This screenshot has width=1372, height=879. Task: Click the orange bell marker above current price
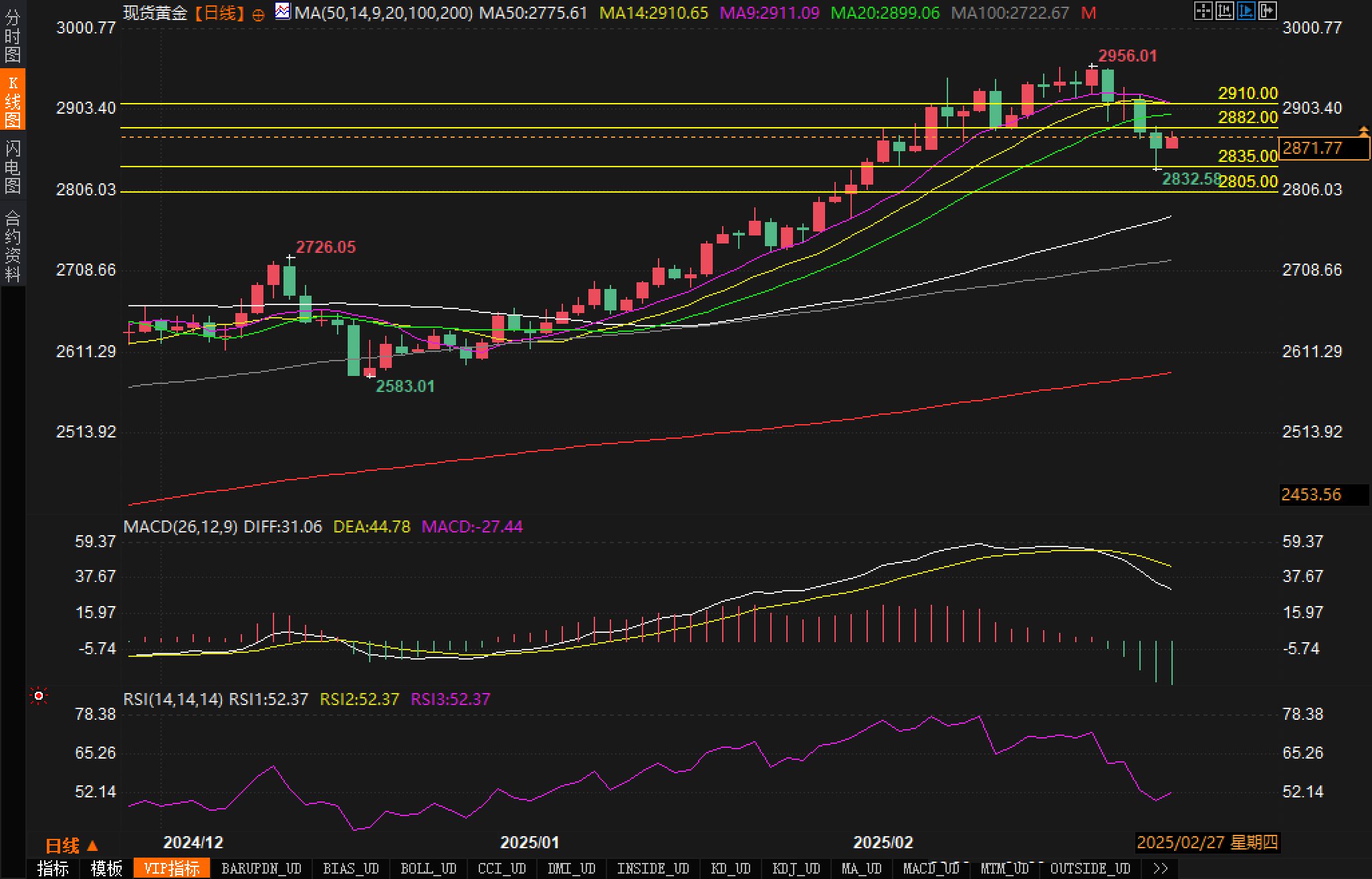coord(1363,130)
